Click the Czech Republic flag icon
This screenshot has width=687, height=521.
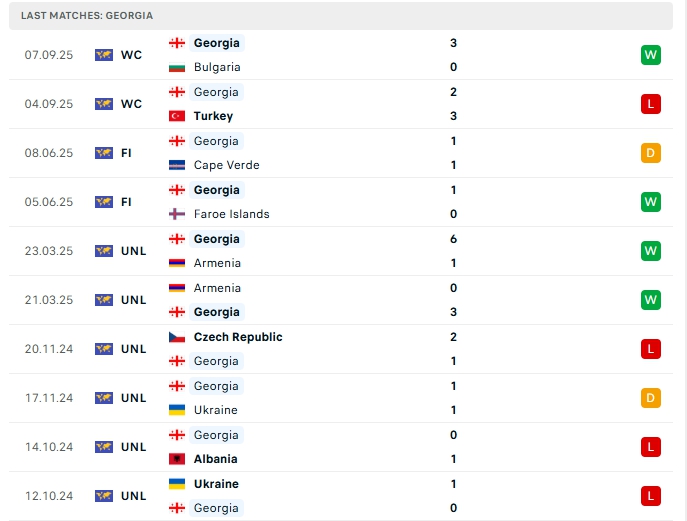click(177, 337)
